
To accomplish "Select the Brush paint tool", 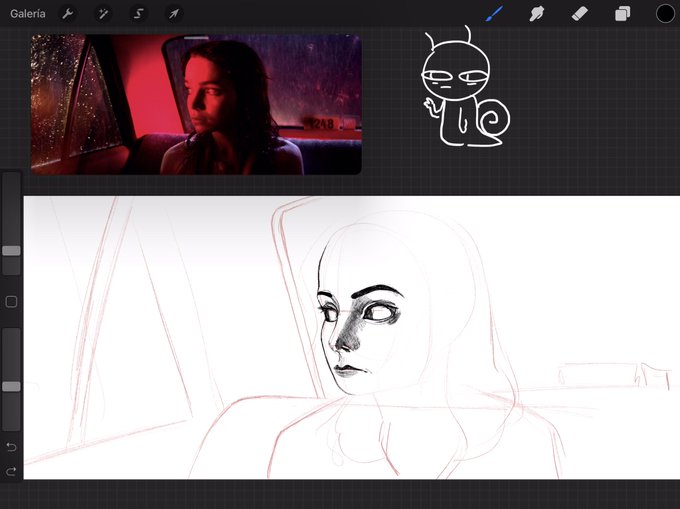I will [x=495, y=14].
